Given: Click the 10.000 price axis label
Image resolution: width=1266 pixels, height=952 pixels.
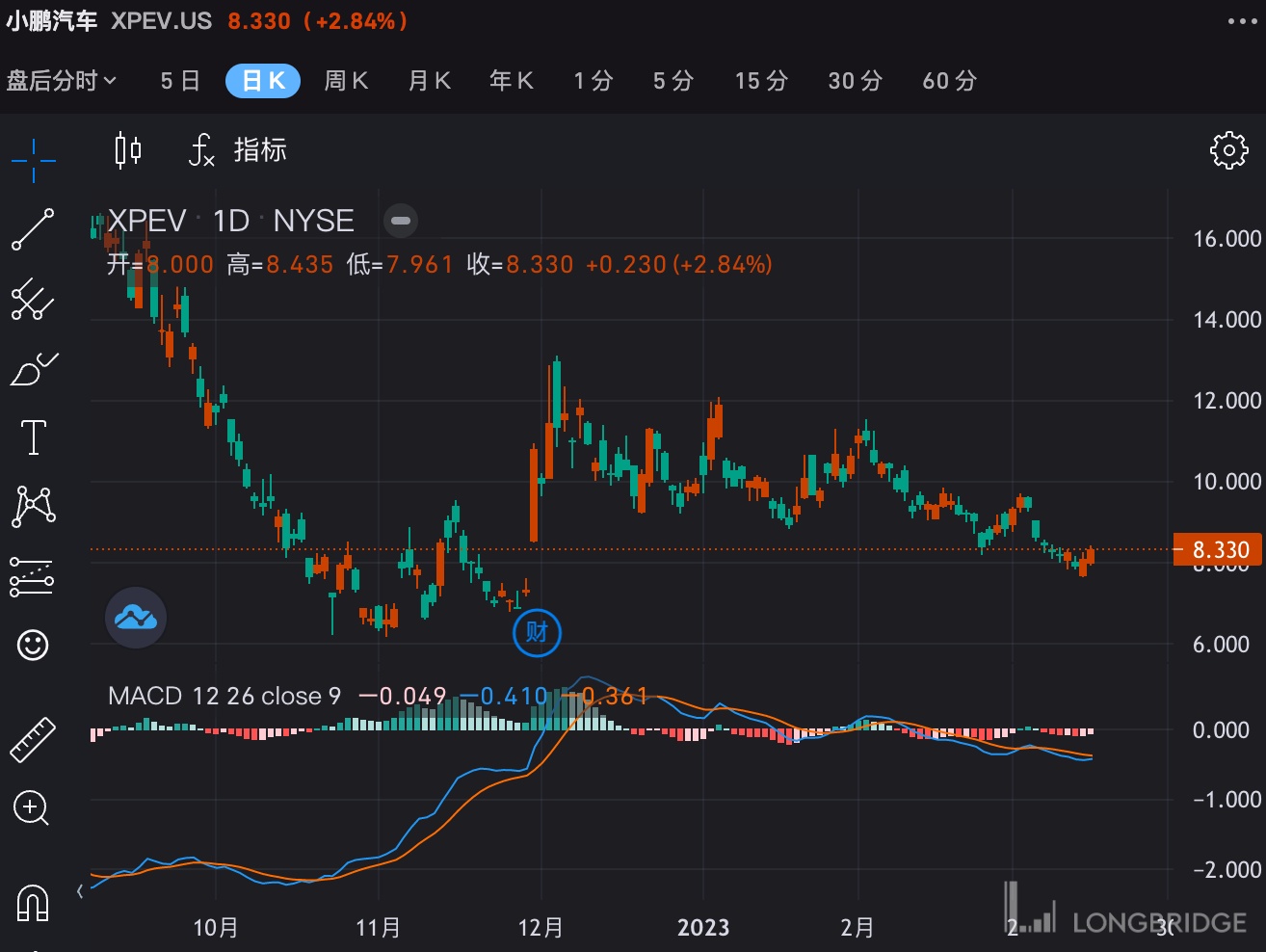Looking at the screenshot, I should click(x=1226, y=482).
